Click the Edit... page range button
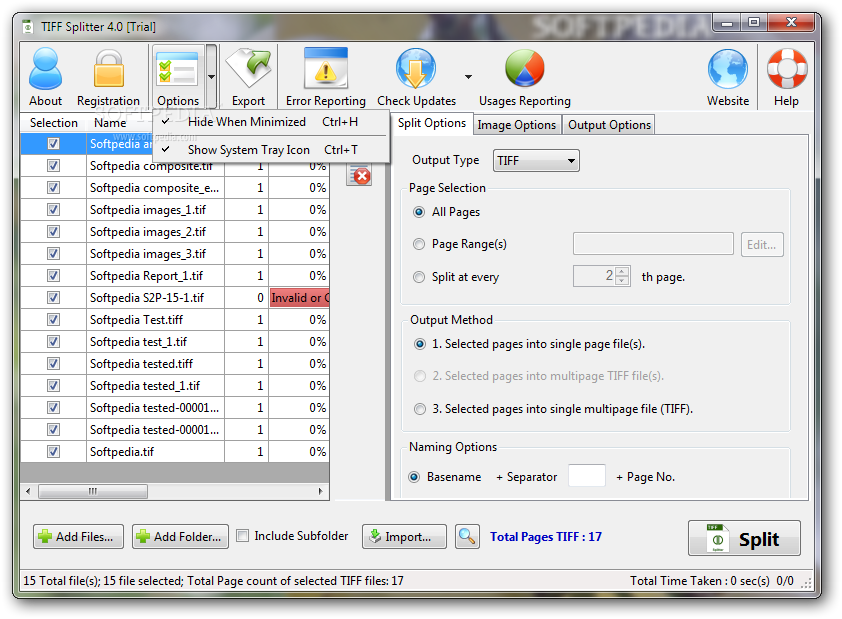Image resolution: width=842 pixels, height=619 pixels. tap(762, 245)
